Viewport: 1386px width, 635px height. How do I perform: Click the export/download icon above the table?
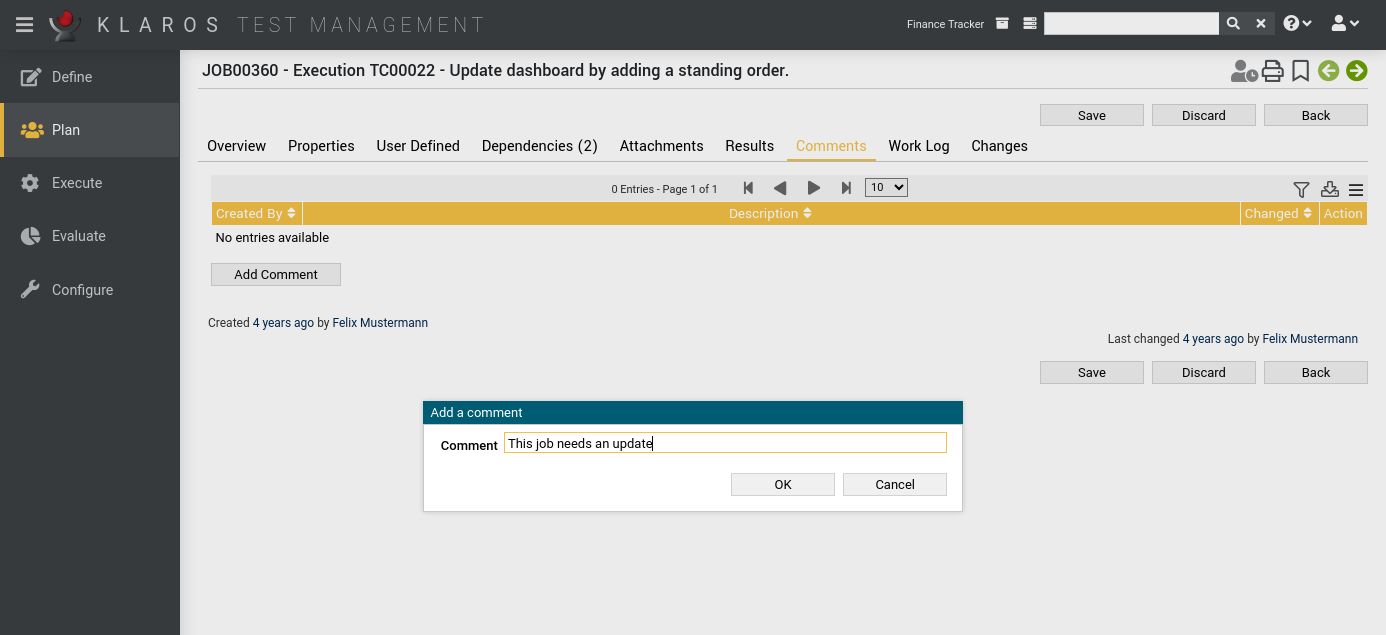point(1329,189)
